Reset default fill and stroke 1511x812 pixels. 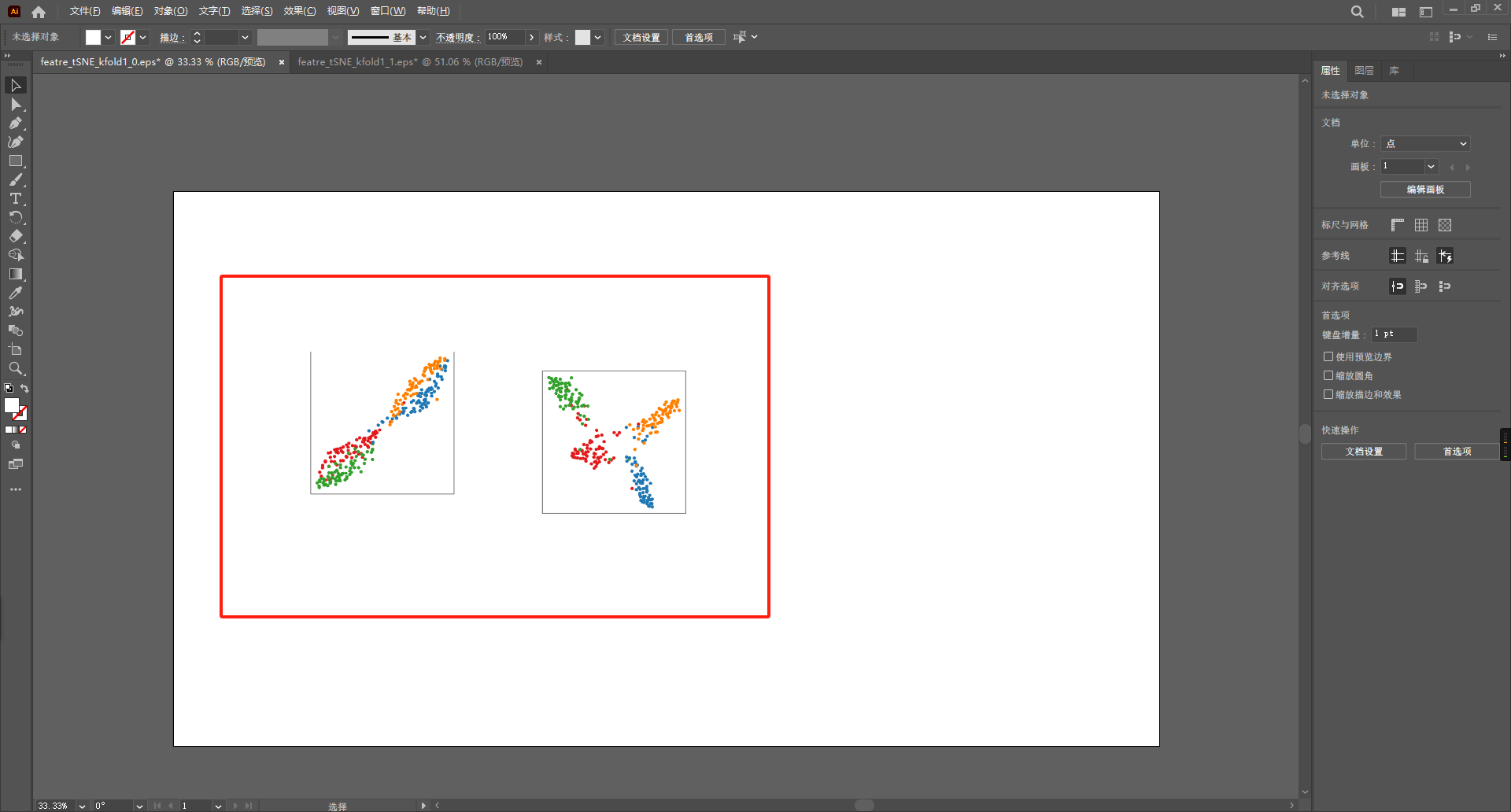9,389
